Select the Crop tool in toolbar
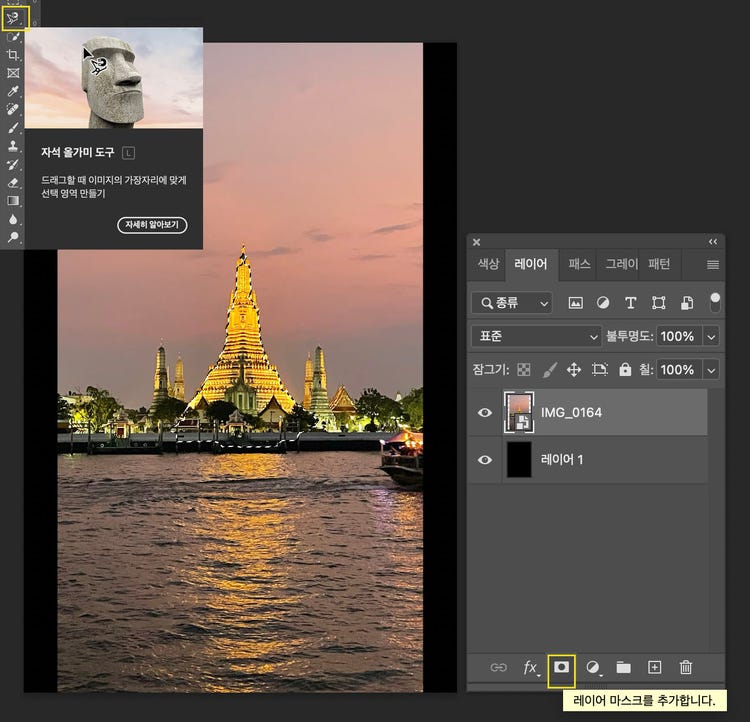Screen dimensions: 750x722 [13, 55]
